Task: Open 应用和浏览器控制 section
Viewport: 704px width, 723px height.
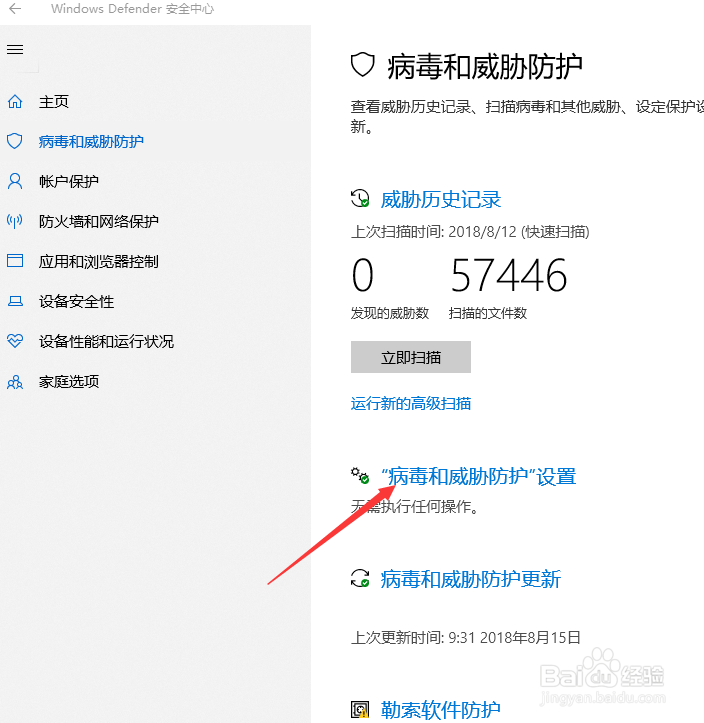Action: pos(99,261)
